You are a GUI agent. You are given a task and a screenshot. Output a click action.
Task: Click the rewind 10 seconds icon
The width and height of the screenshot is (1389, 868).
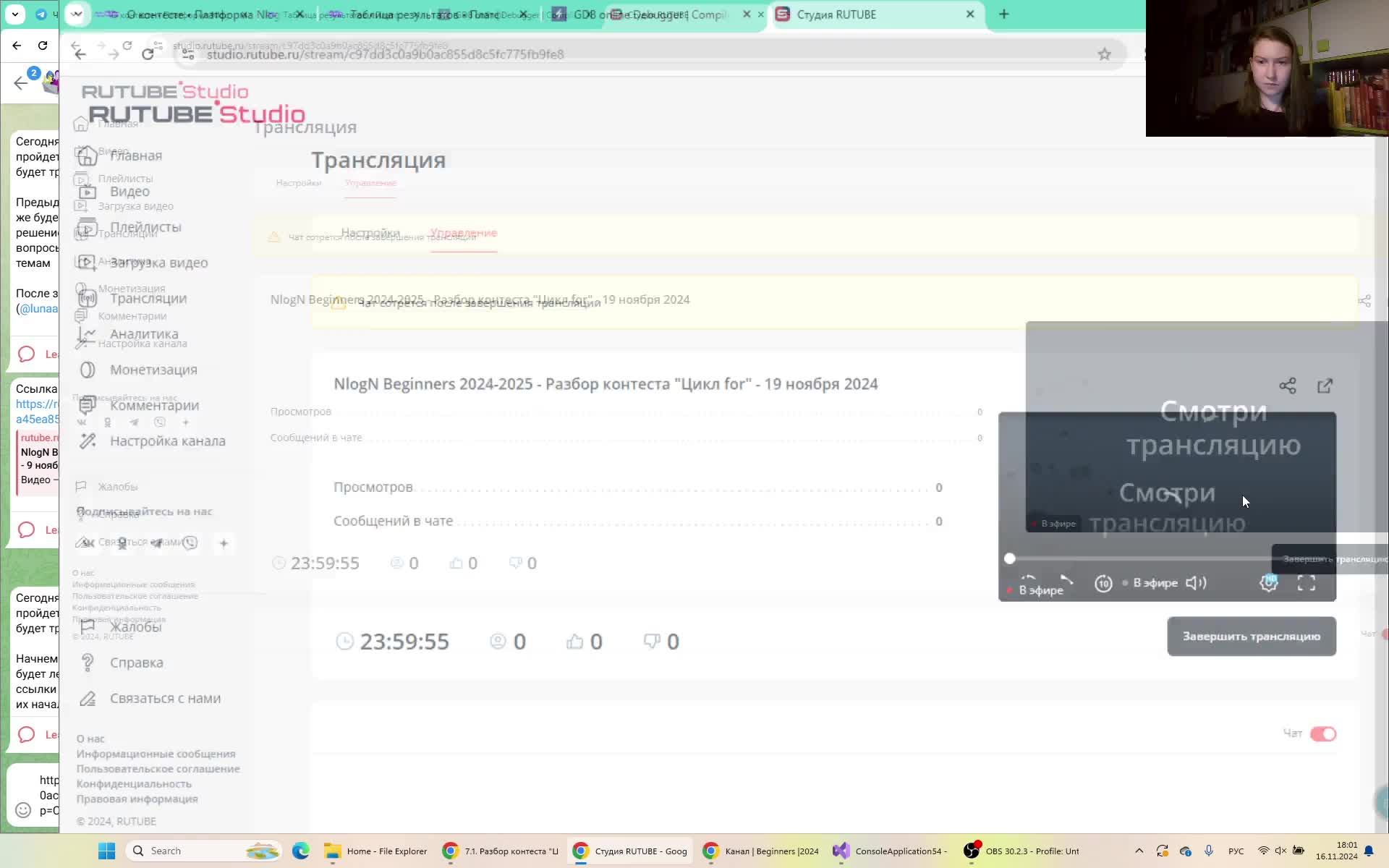coord(1103,584)
